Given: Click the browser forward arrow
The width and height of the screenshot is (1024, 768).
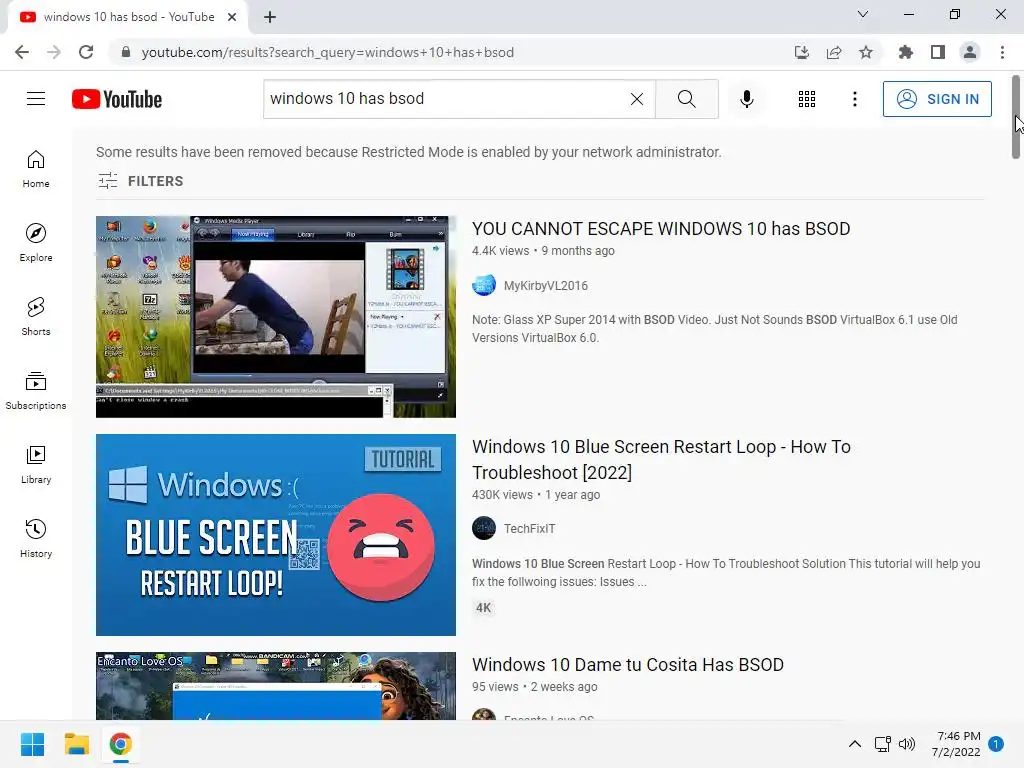Looking at the screenshot, I should (x=54, y=52).
